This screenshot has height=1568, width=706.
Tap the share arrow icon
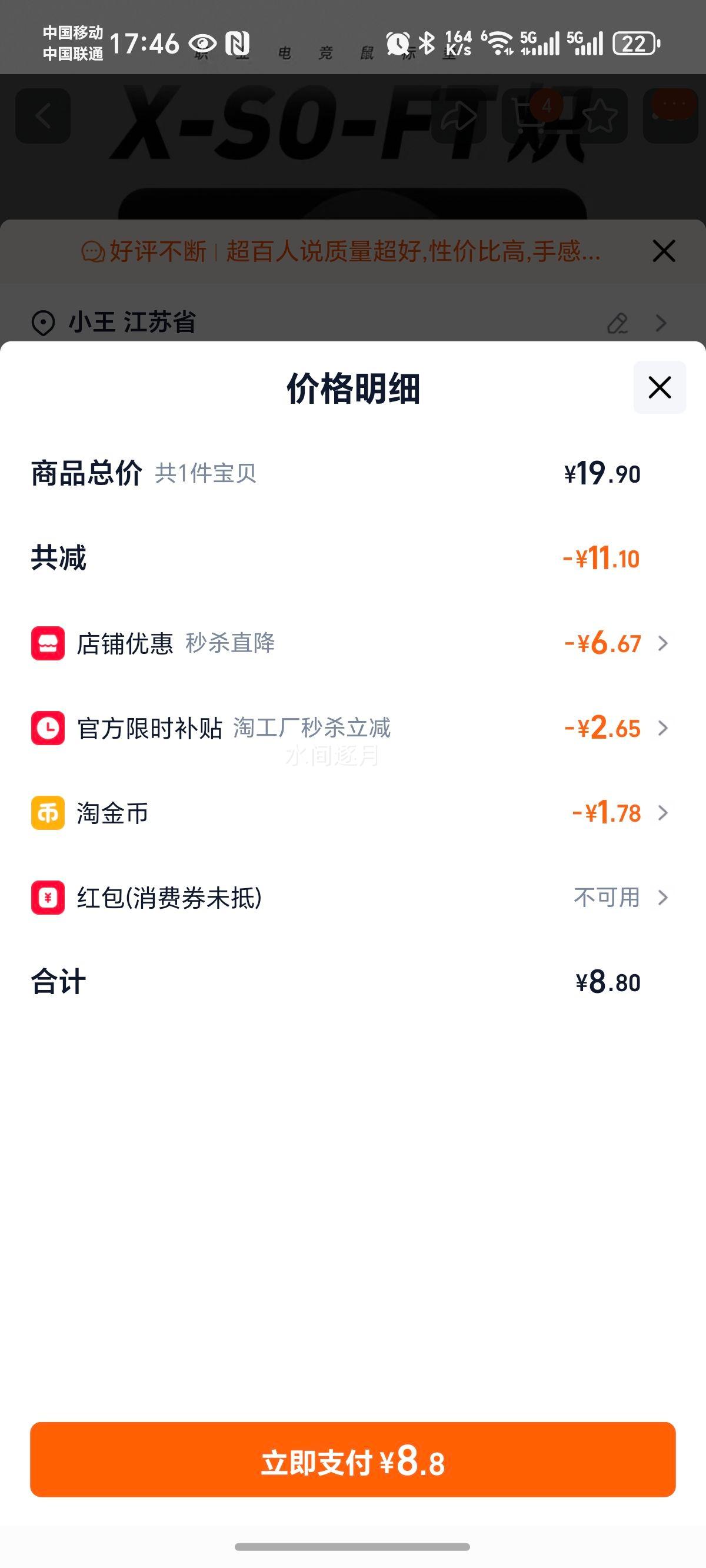pos(458,115)
